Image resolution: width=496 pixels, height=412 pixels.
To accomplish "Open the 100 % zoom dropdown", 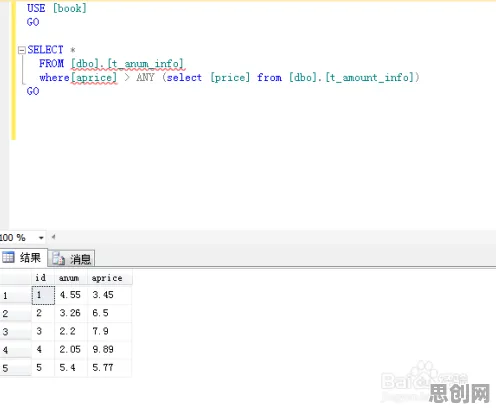I will tap(41, 238).
